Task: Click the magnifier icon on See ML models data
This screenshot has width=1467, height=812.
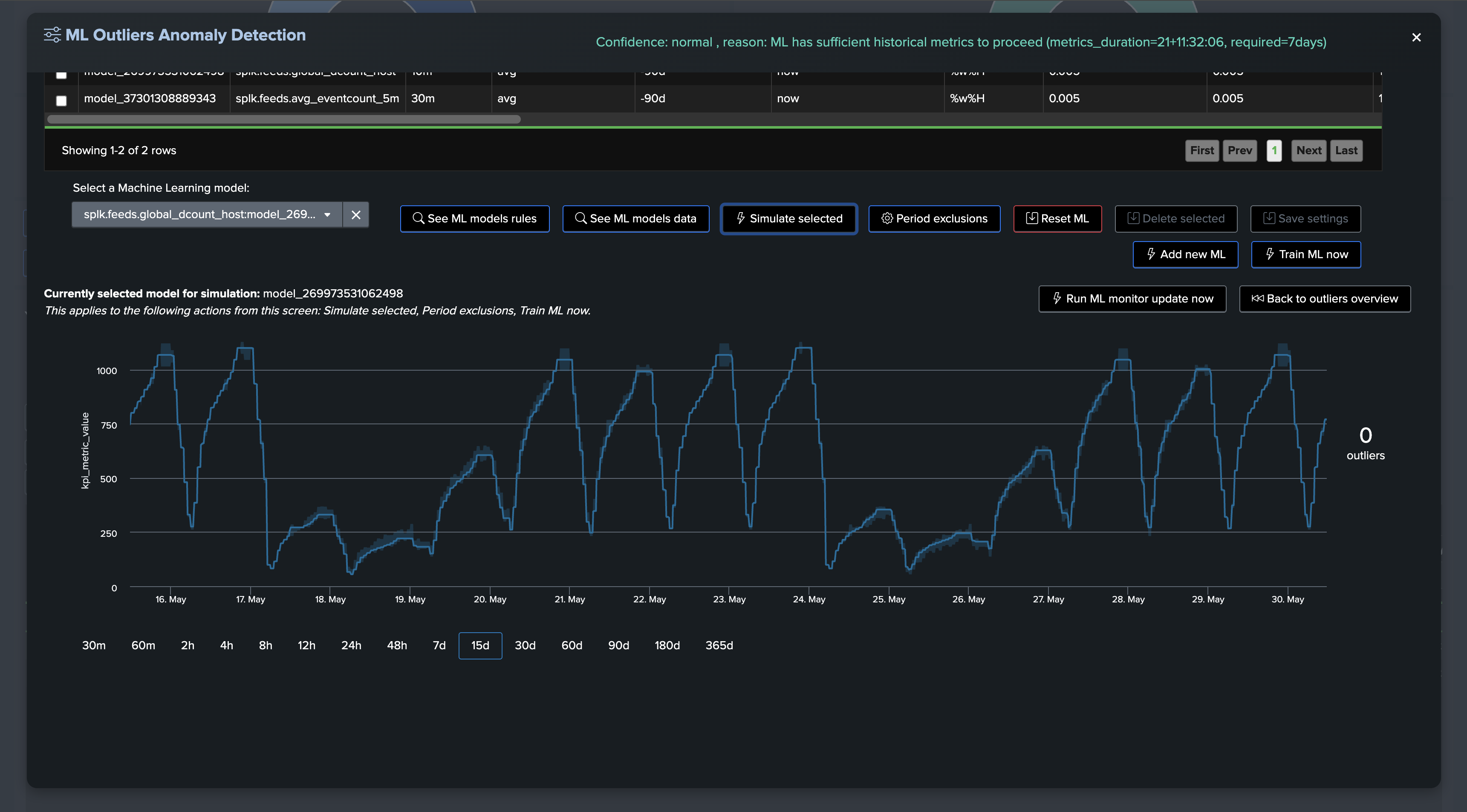Action: [x=580, y=219]
